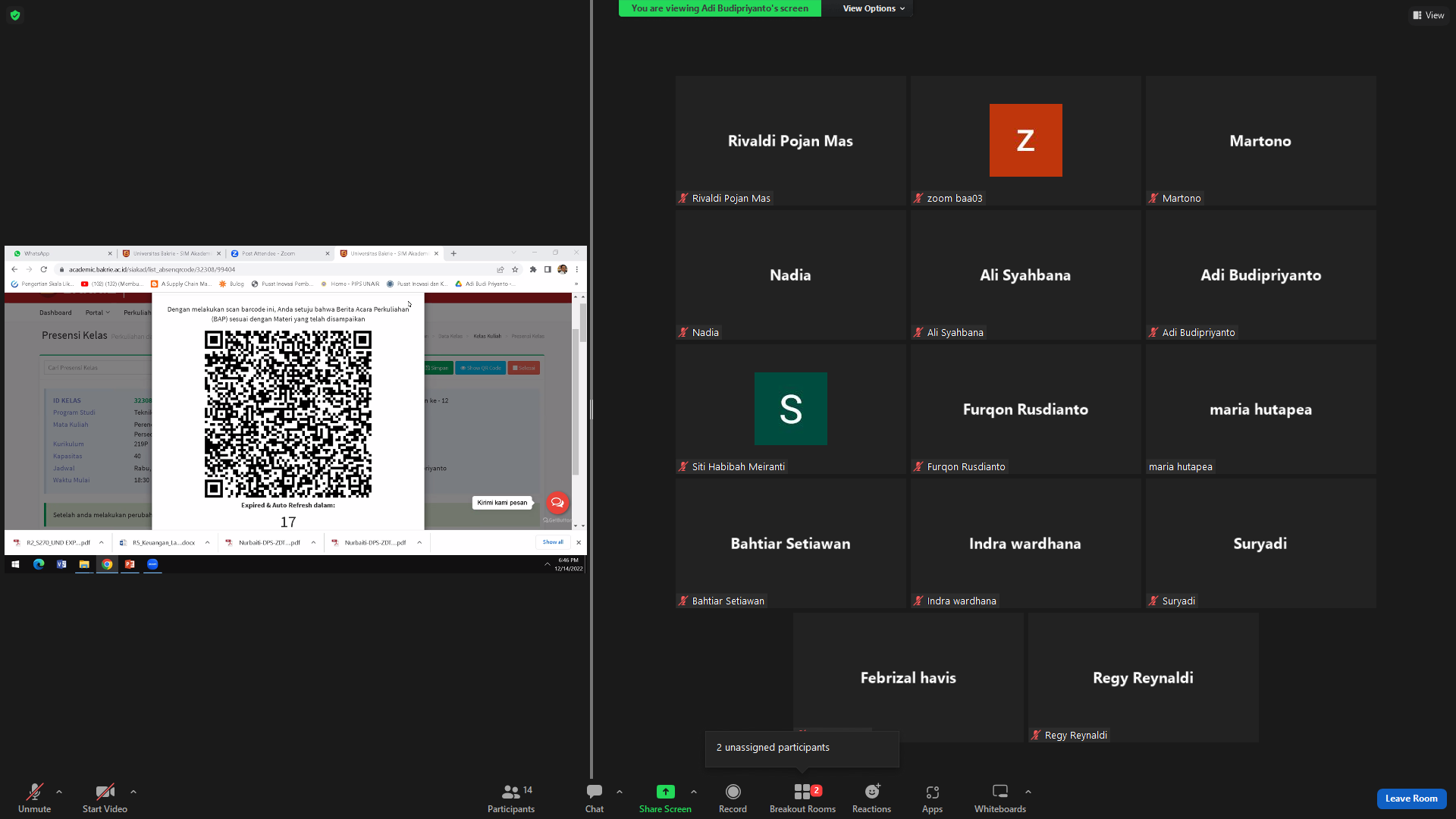Click the red Selesai button
The image size is (1456, 819).
click(x=524, y=368)
